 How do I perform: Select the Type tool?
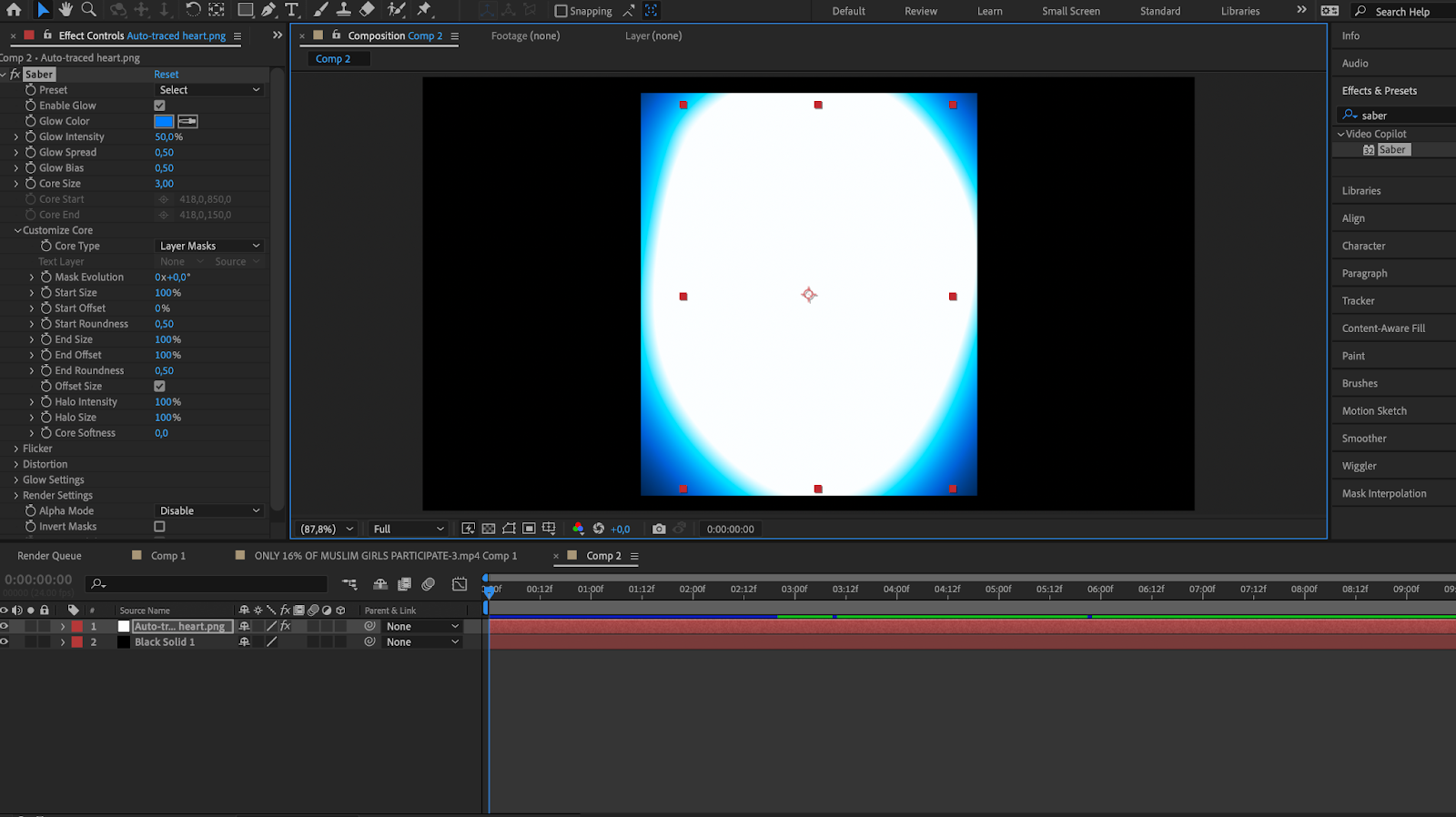[291, 10]
